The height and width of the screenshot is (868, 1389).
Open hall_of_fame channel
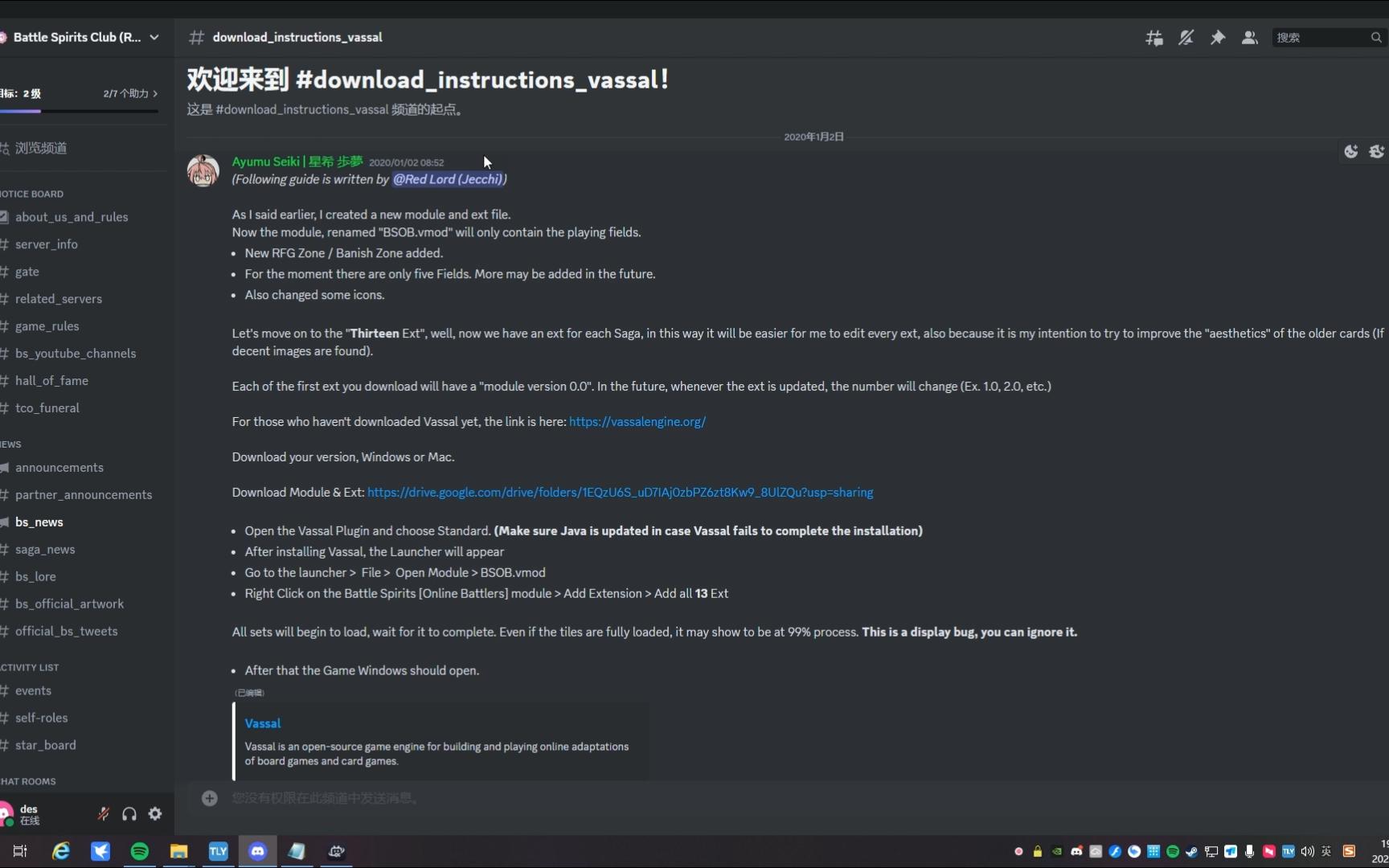click(x=51, y=381)
